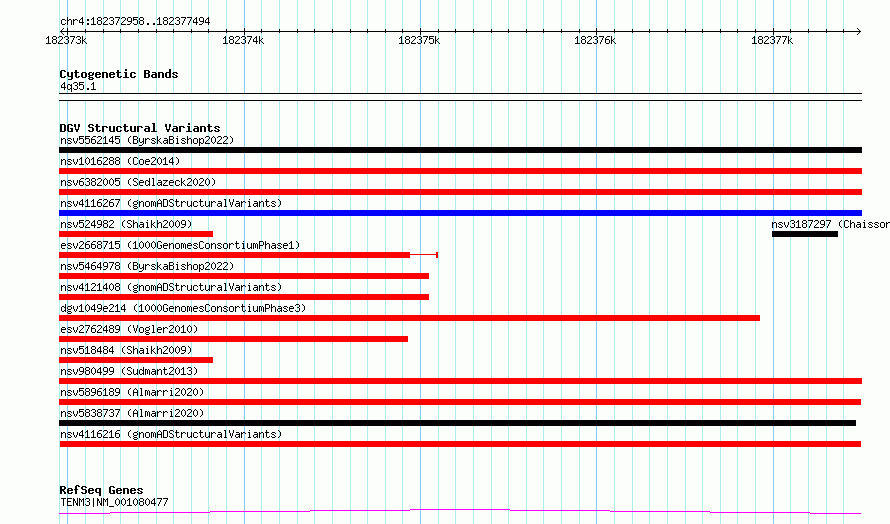Click the red esv2668715 variant bar

[234, 255]
